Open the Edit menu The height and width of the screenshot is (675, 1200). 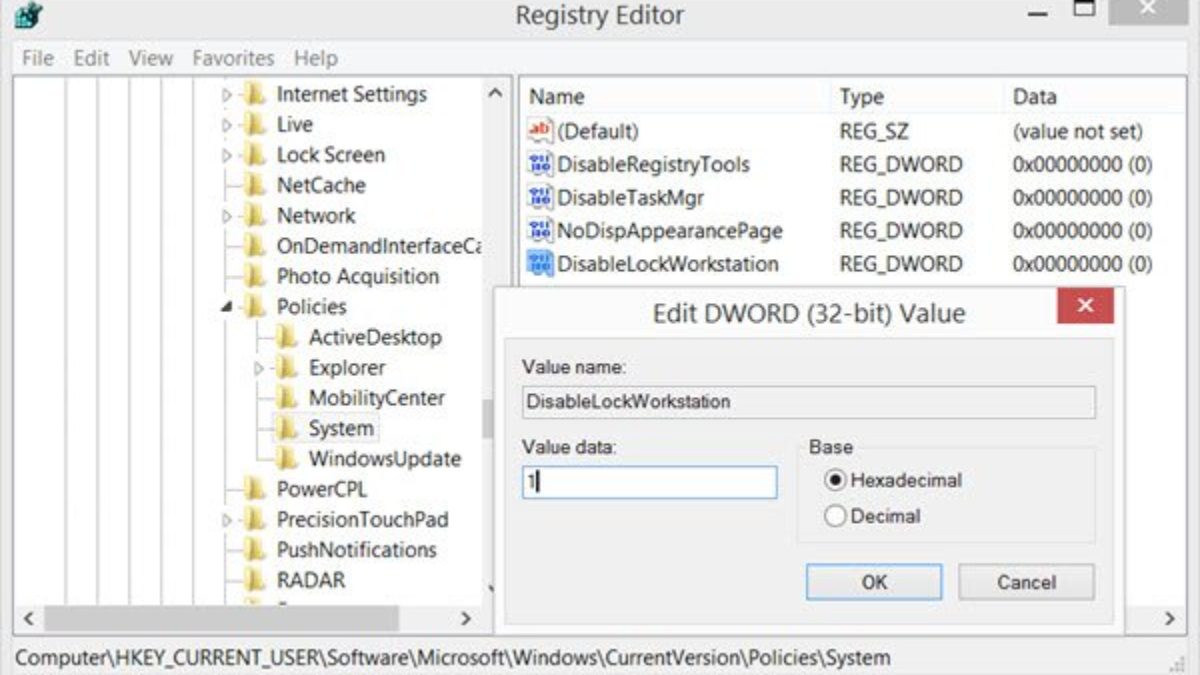91,58
